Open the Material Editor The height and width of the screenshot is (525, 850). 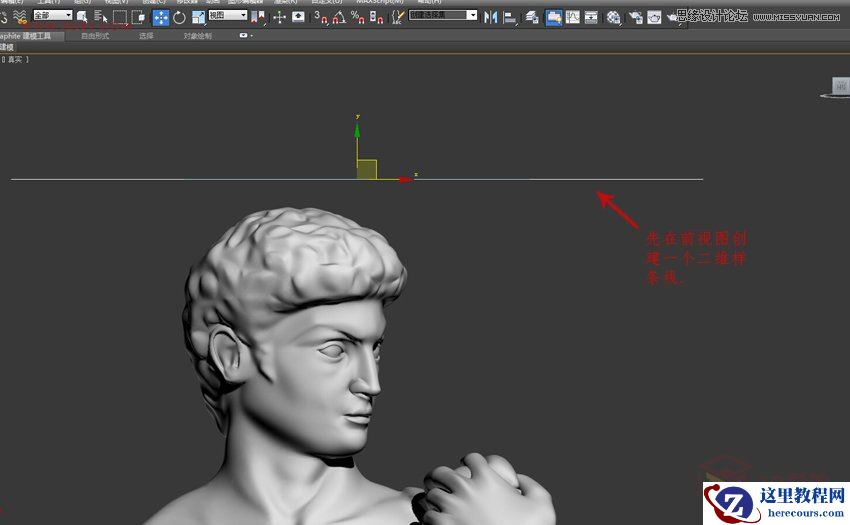pyautogui.click(x=614, y=17)
